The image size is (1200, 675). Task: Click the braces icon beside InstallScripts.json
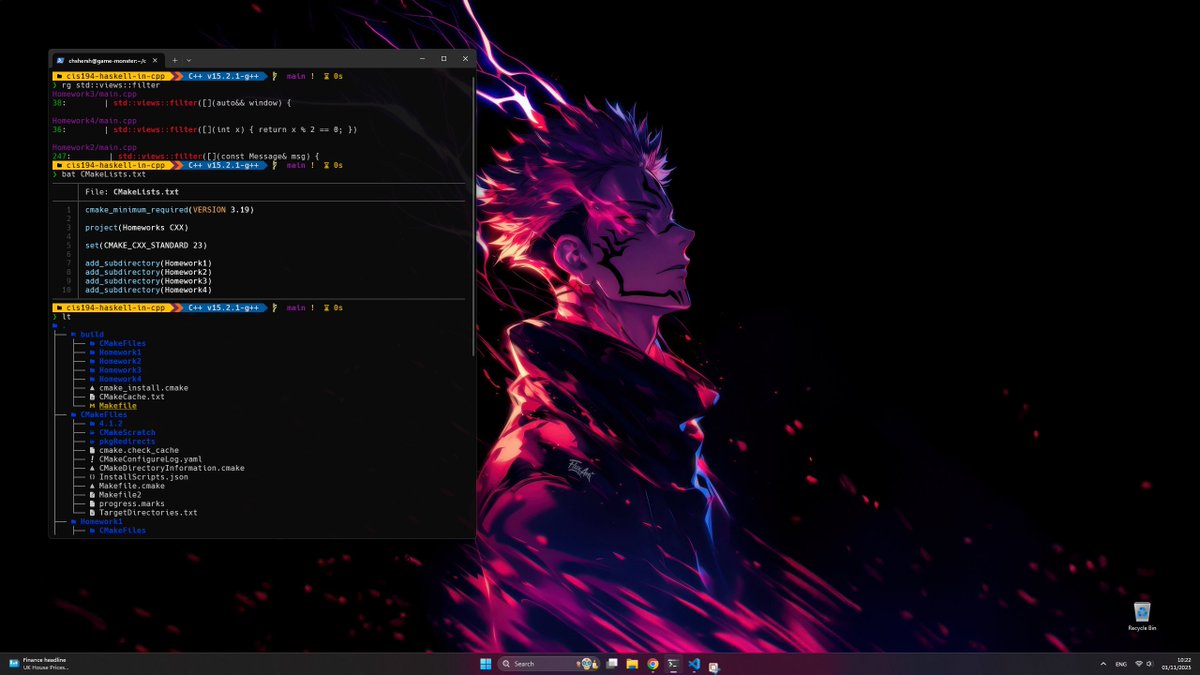92,477
